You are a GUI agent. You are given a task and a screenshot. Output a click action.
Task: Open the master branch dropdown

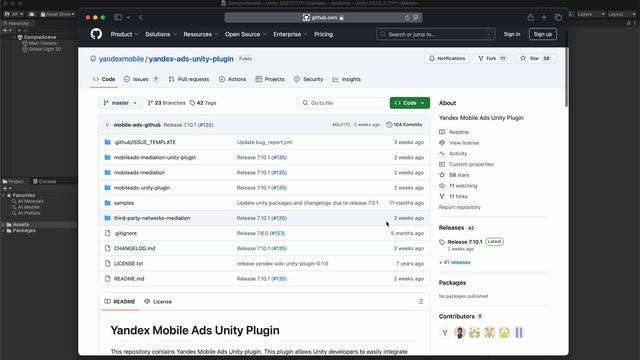coord(120,103)
